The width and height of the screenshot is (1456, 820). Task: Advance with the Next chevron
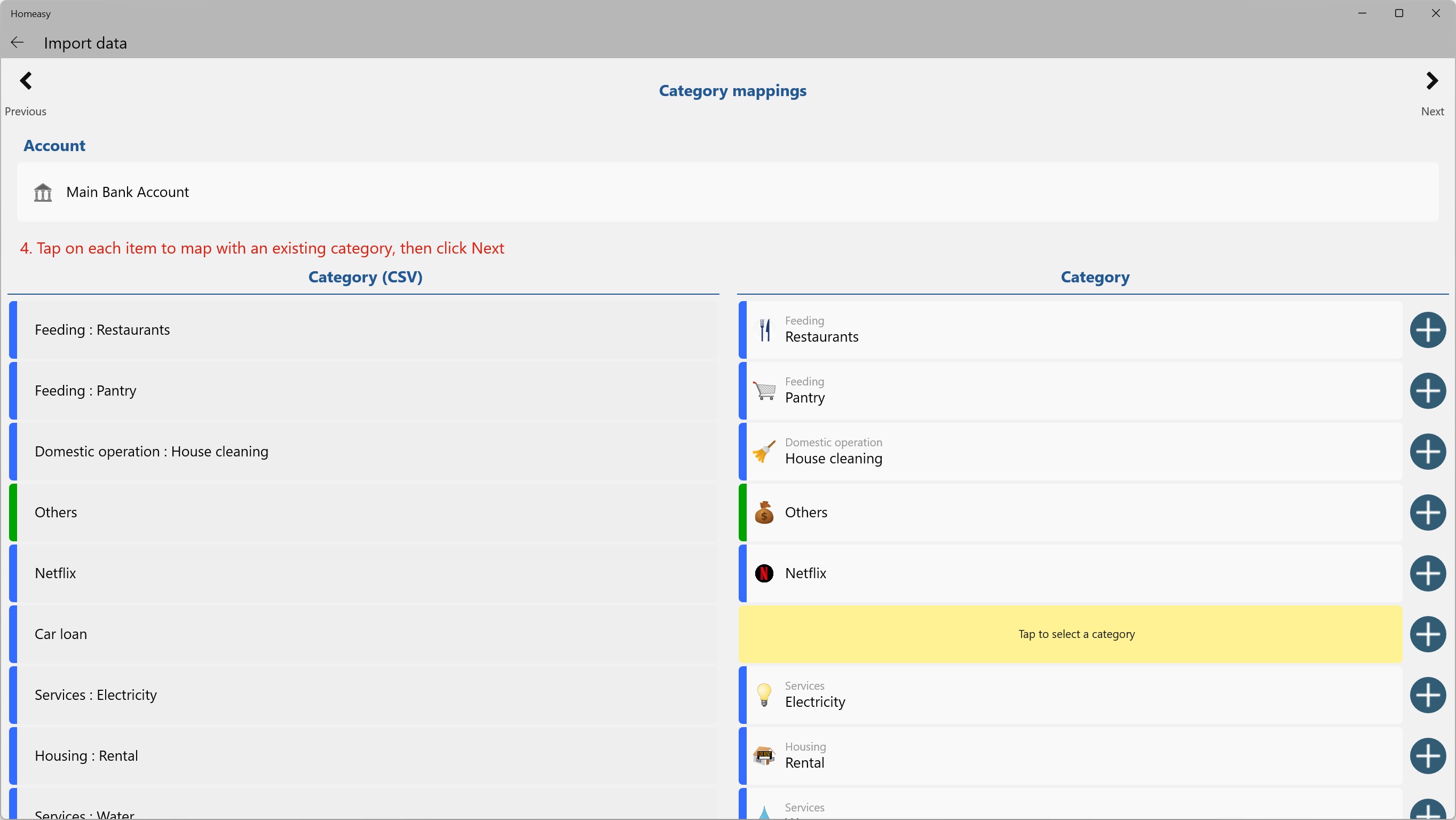[x=1431, y=82]
